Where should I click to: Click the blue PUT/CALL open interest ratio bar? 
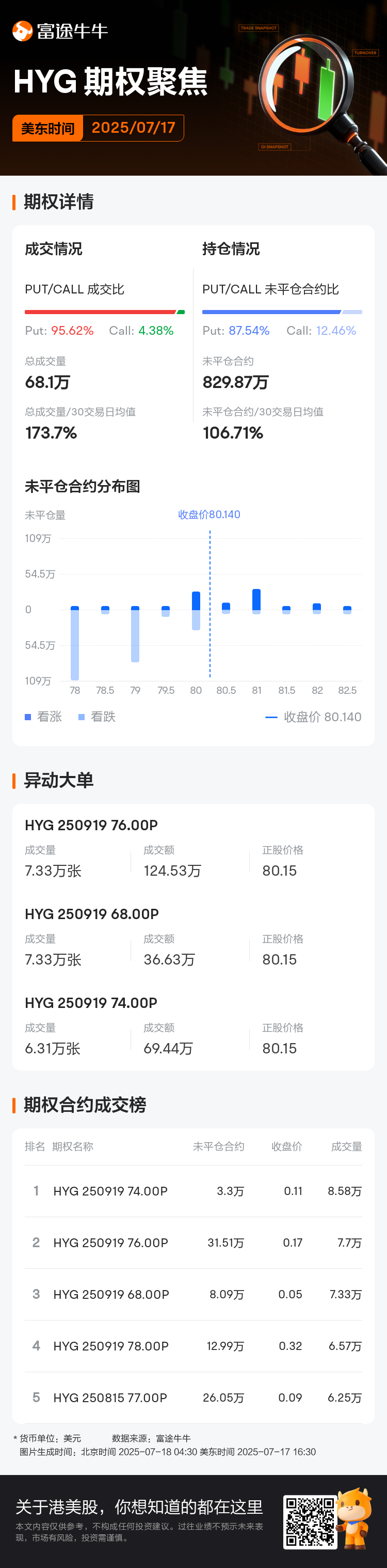(282, 312)
